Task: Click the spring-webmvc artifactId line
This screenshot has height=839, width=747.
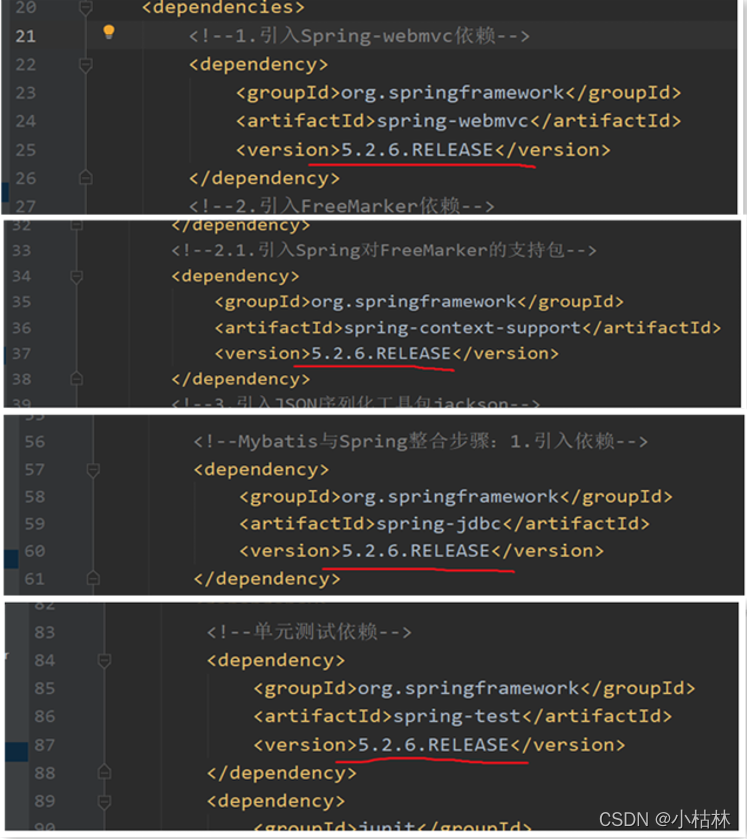Action: pyautogui.click(x=459, y=121)
